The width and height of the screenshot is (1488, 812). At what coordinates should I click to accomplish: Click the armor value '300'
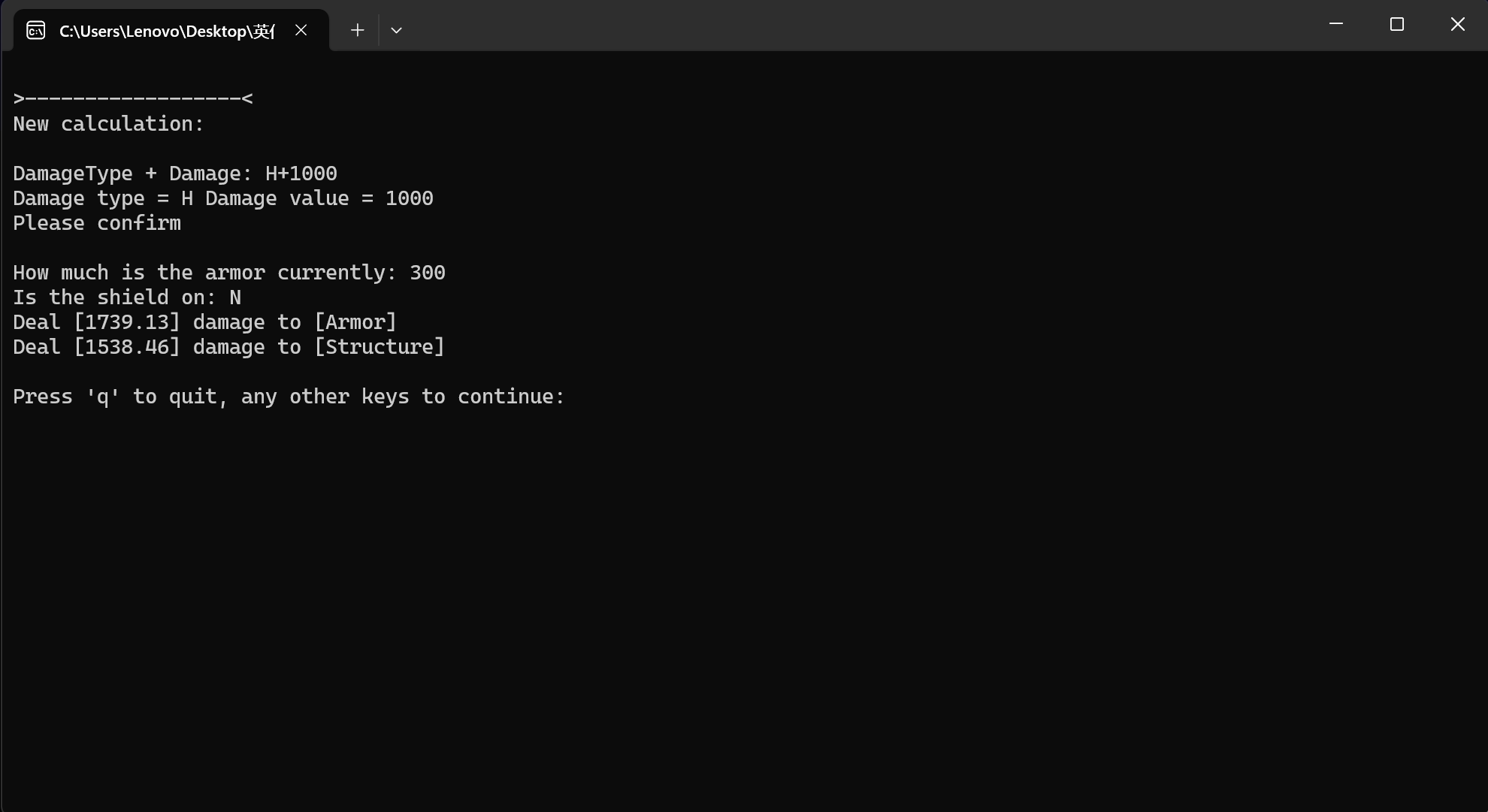pos(427,273)
